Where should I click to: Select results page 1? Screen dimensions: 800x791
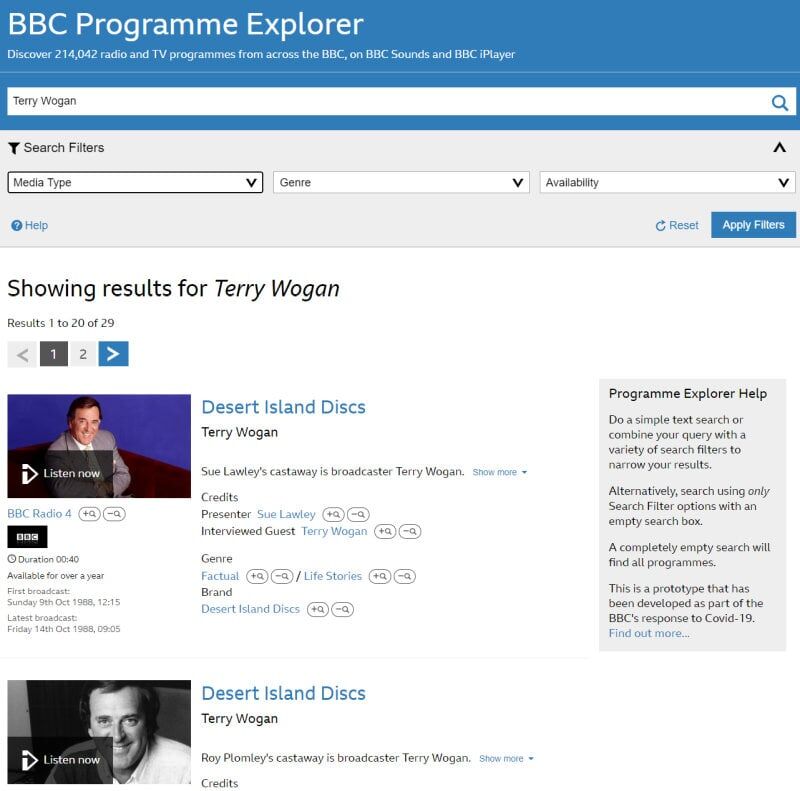[53, 354]
